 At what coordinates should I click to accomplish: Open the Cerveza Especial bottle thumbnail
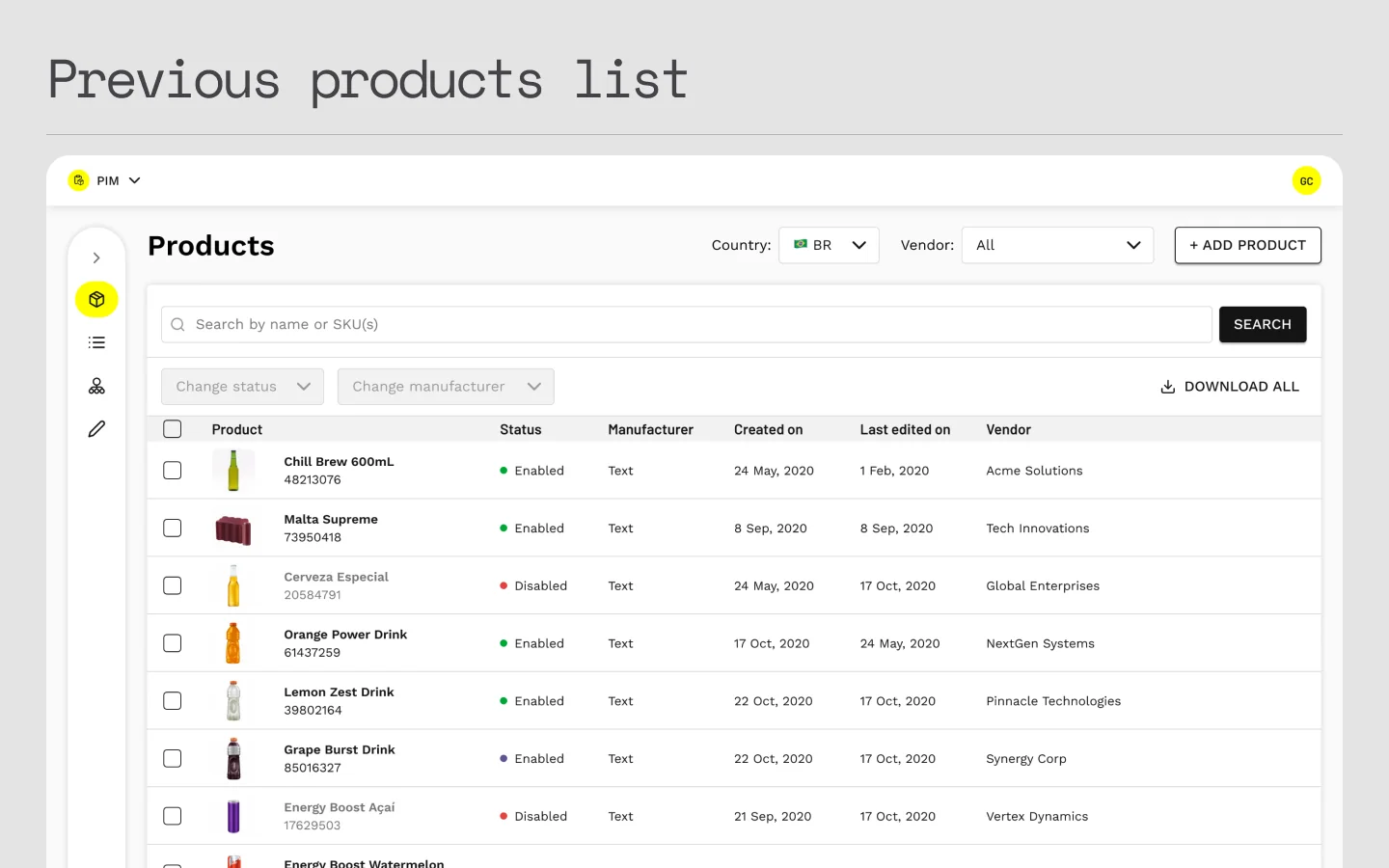pyautogui.click(x=233, y=585)
